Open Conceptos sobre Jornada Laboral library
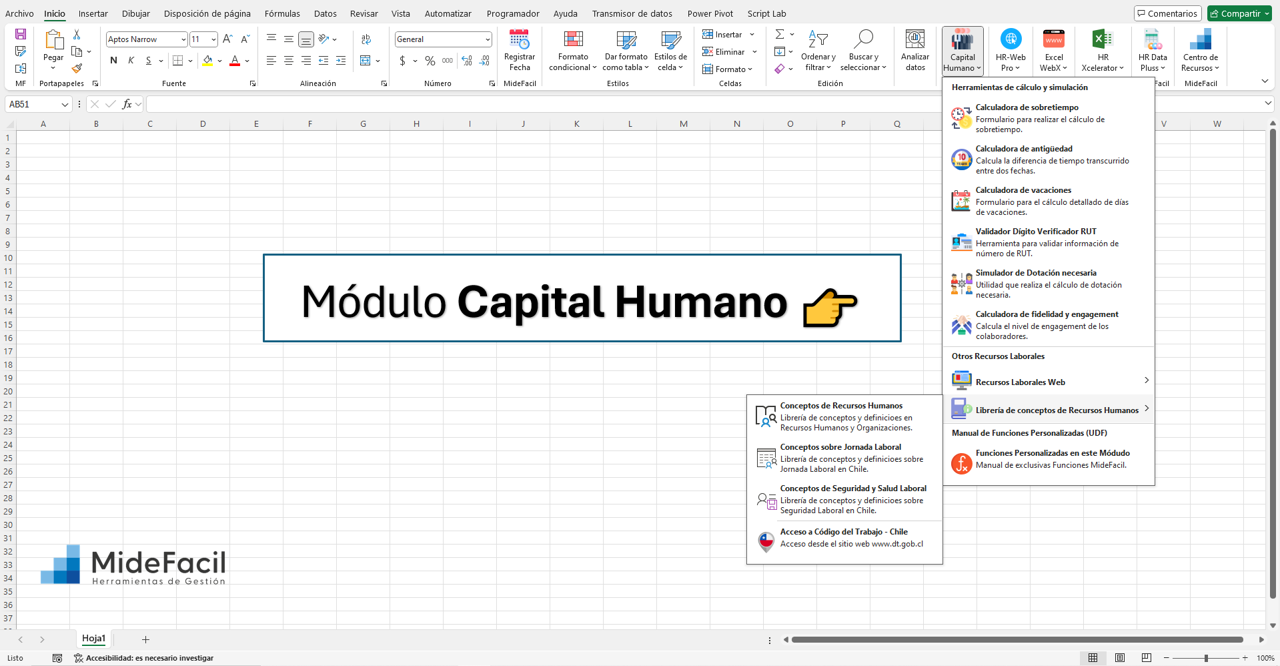The width and height of the screenshot is (1280, 666). tap(845, 458)
